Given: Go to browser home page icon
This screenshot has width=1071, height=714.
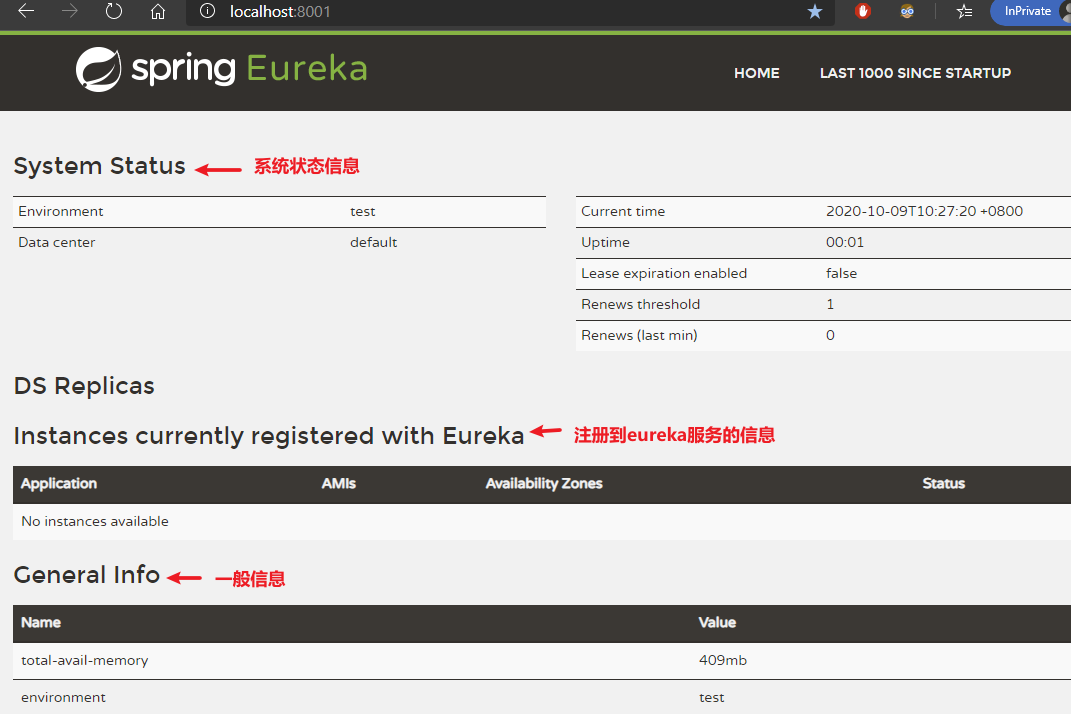Looking at the screenshot, I should (x=158, y=12).
